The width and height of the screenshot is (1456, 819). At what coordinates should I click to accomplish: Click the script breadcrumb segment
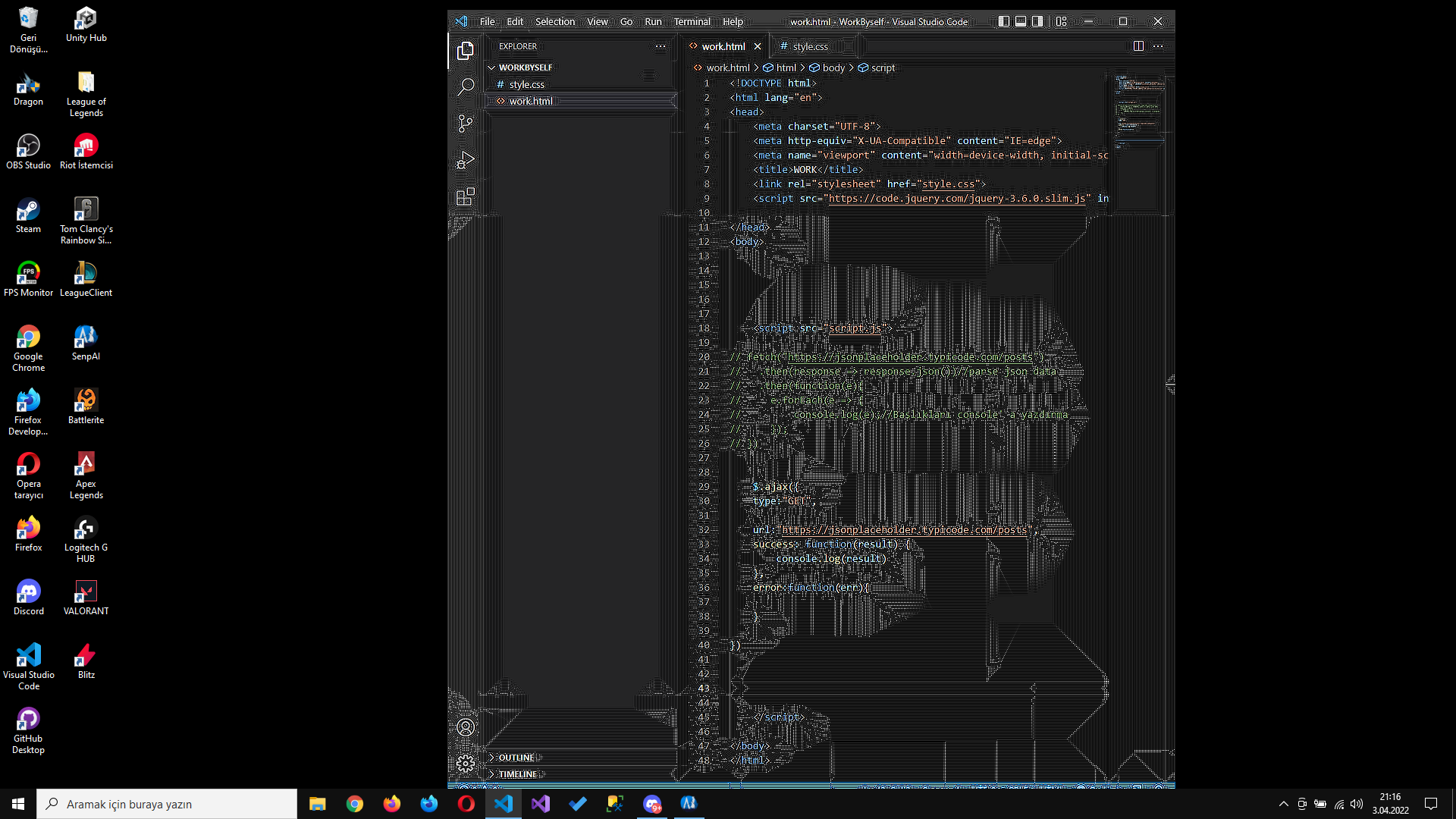click(883, 67)
